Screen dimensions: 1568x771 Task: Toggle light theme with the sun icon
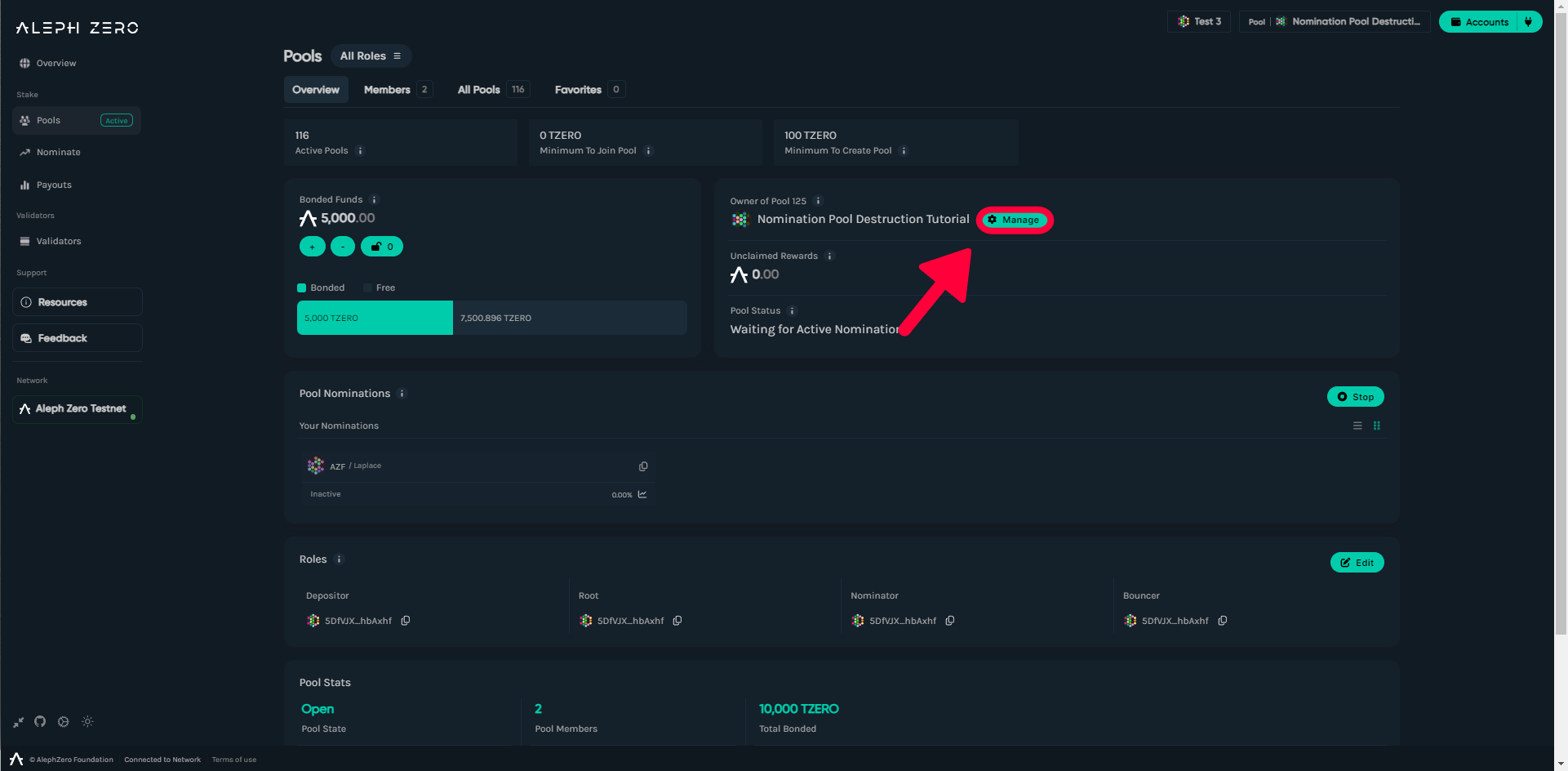click(87, 721)
